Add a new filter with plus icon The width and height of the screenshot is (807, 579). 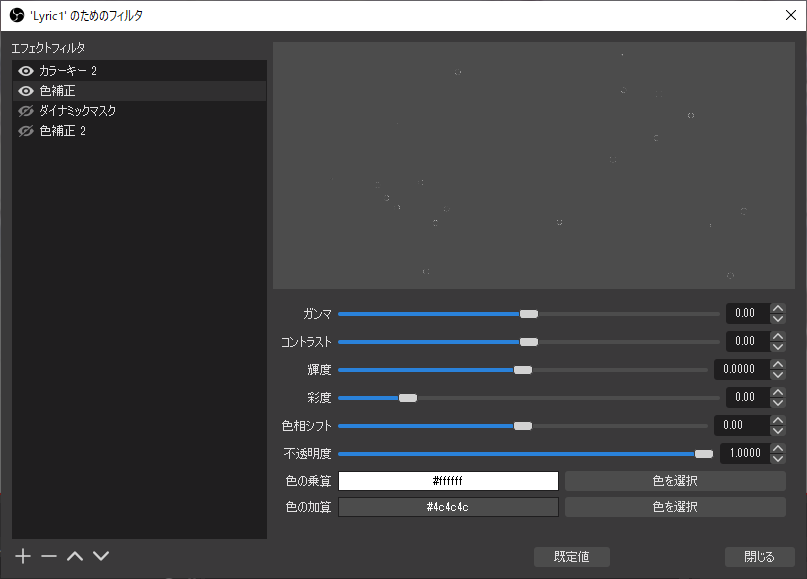click(x=23, y=556)
